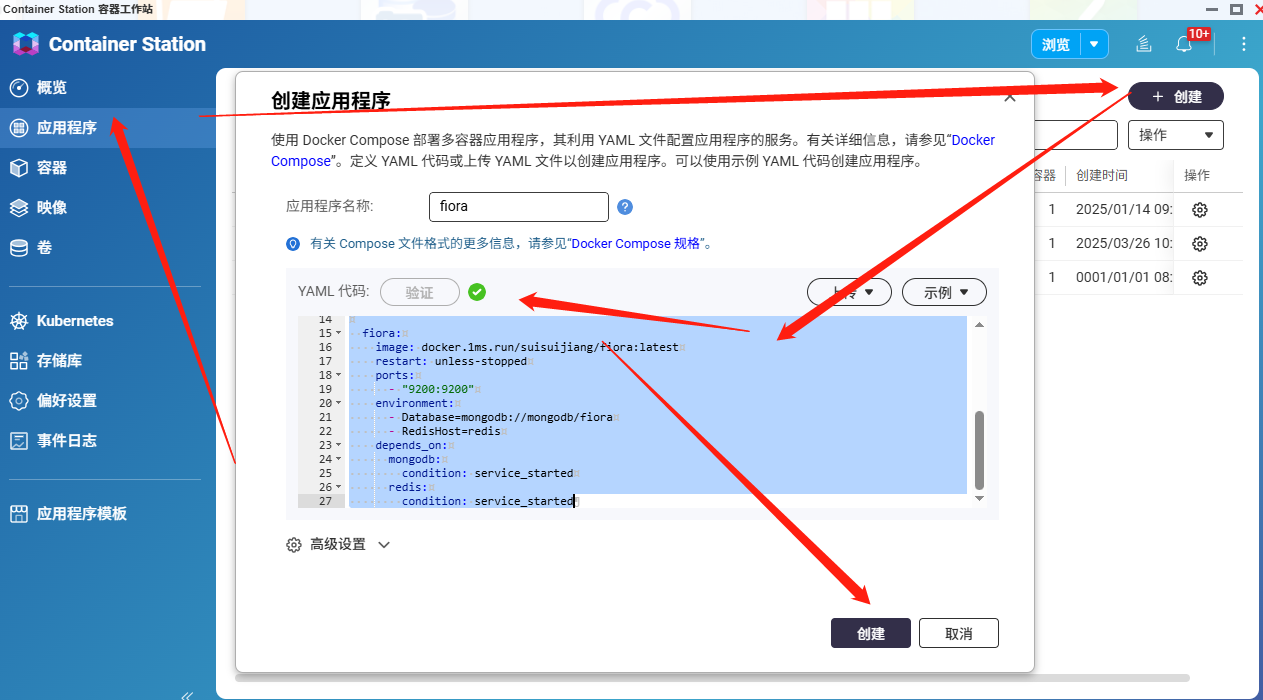Click the Validate (验证) button

[x=420, y=292]
